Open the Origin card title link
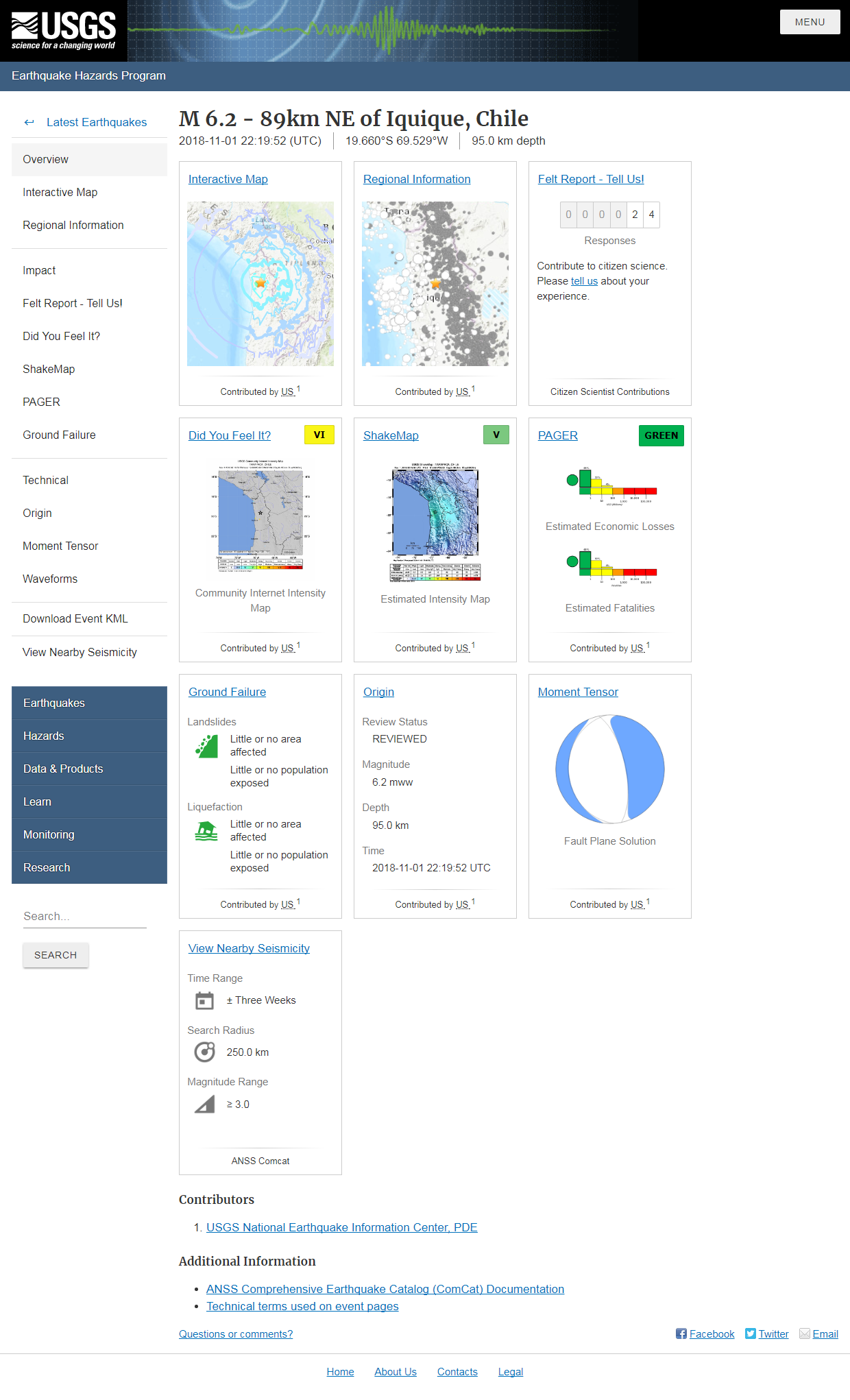This screenshot has height=1400, width=850. click(x=378, y=692)
